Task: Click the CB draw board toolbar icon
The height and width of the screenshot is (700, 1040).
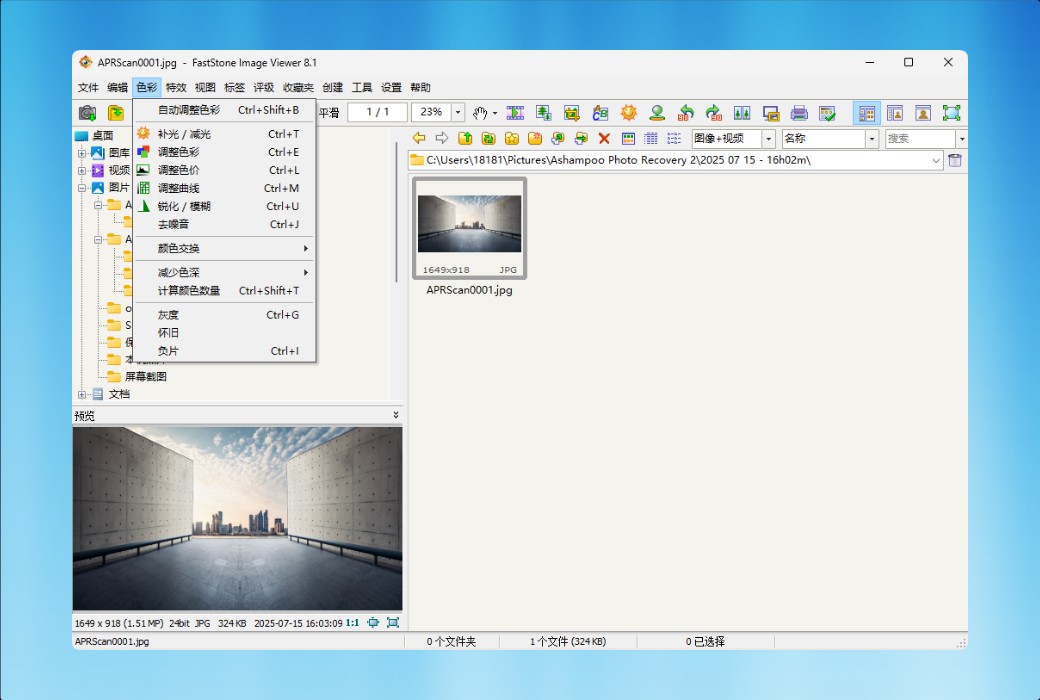Action: point(600,113)
